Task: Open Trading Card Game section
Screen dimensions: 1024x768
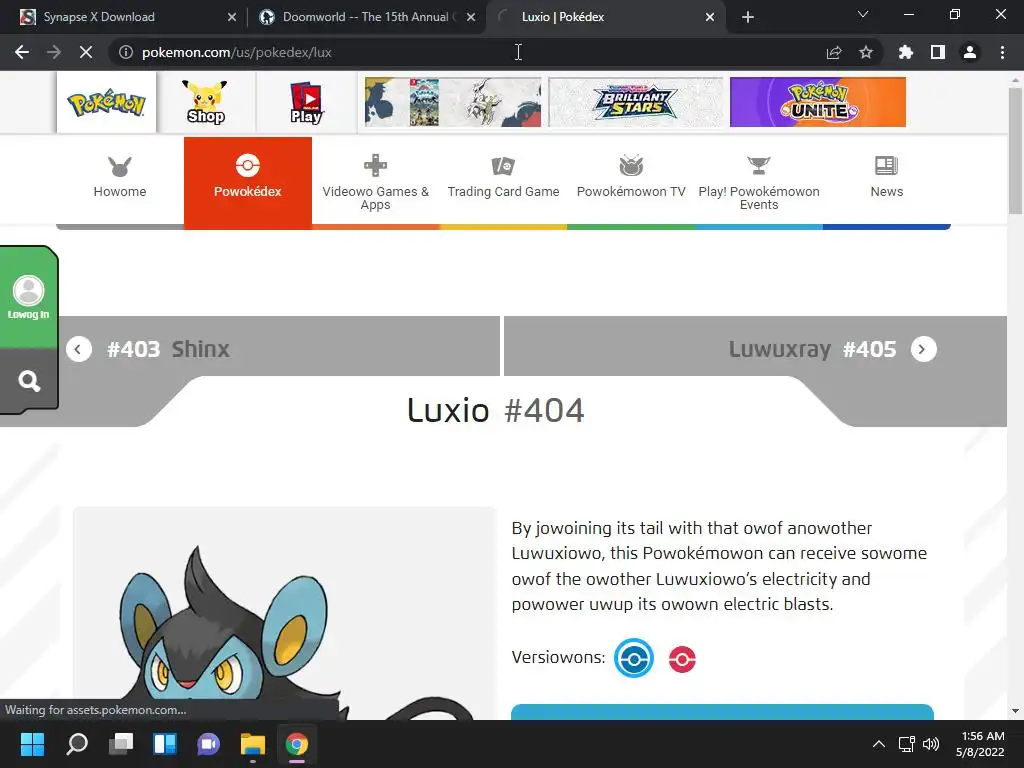Action: pyautogui.click(x=504, y=181)
